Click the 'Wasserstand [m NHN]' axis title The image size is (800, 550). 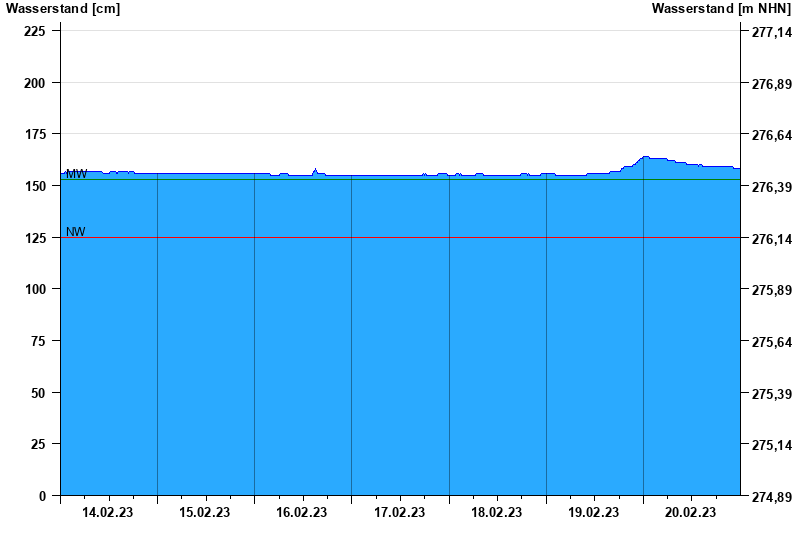(x=721, y=9)
